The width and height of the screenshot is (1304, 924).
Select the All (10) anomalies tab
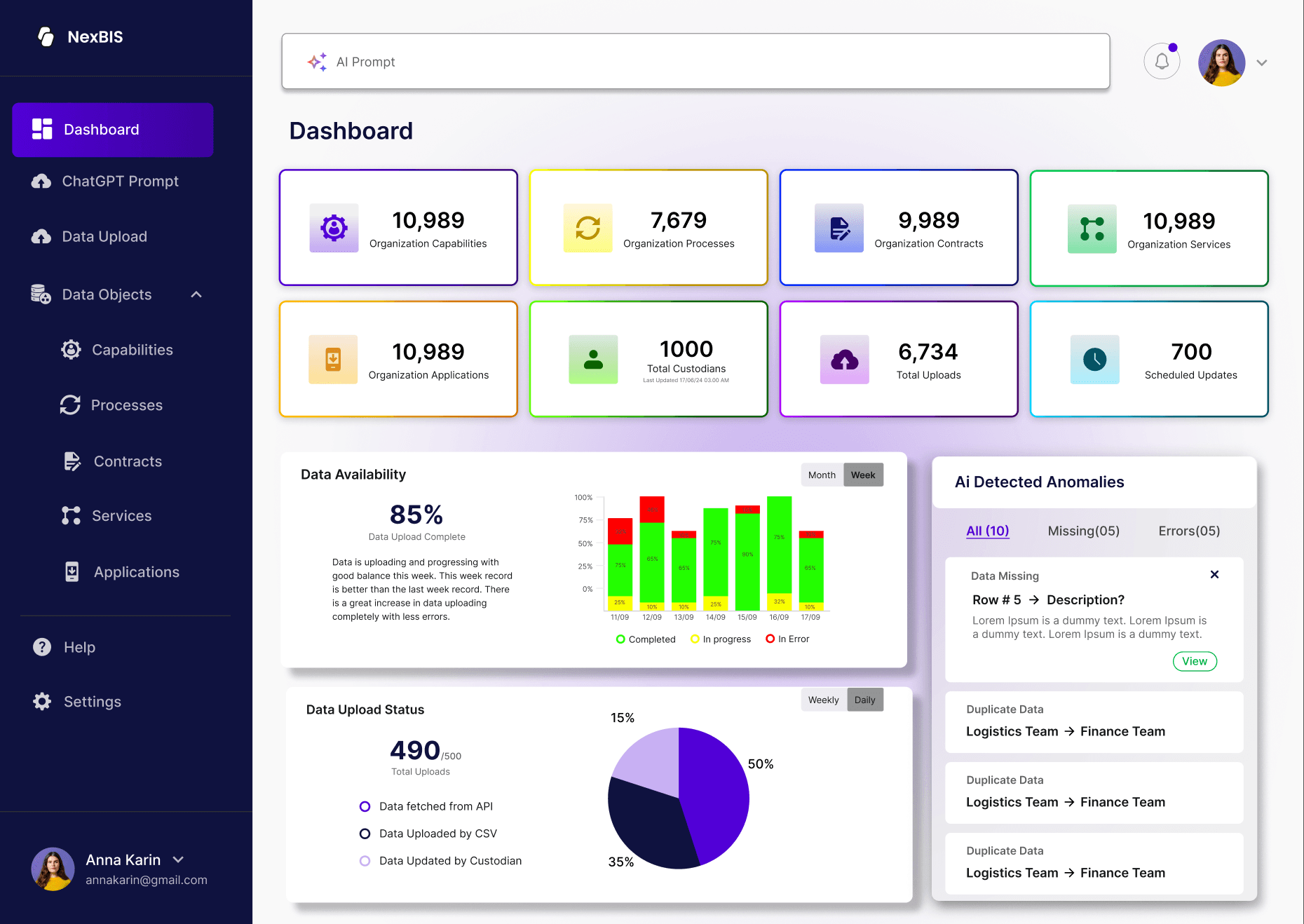click(988, 531)
